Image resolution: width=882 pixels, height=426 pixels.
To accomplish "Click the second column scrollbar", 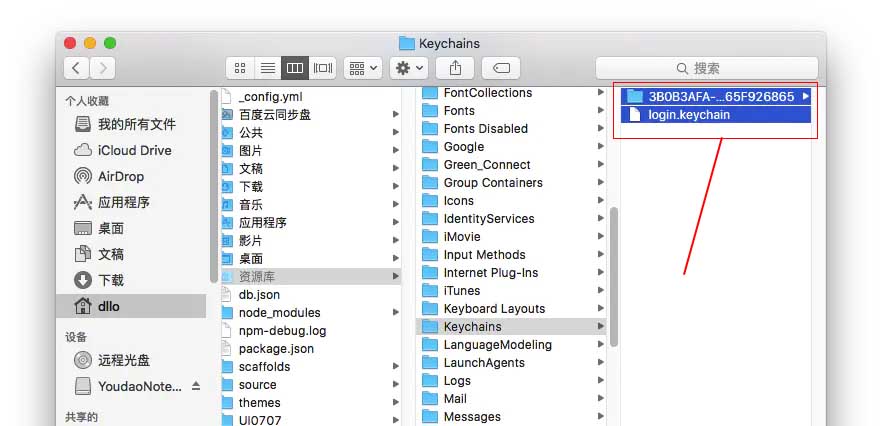I will 614,277.
